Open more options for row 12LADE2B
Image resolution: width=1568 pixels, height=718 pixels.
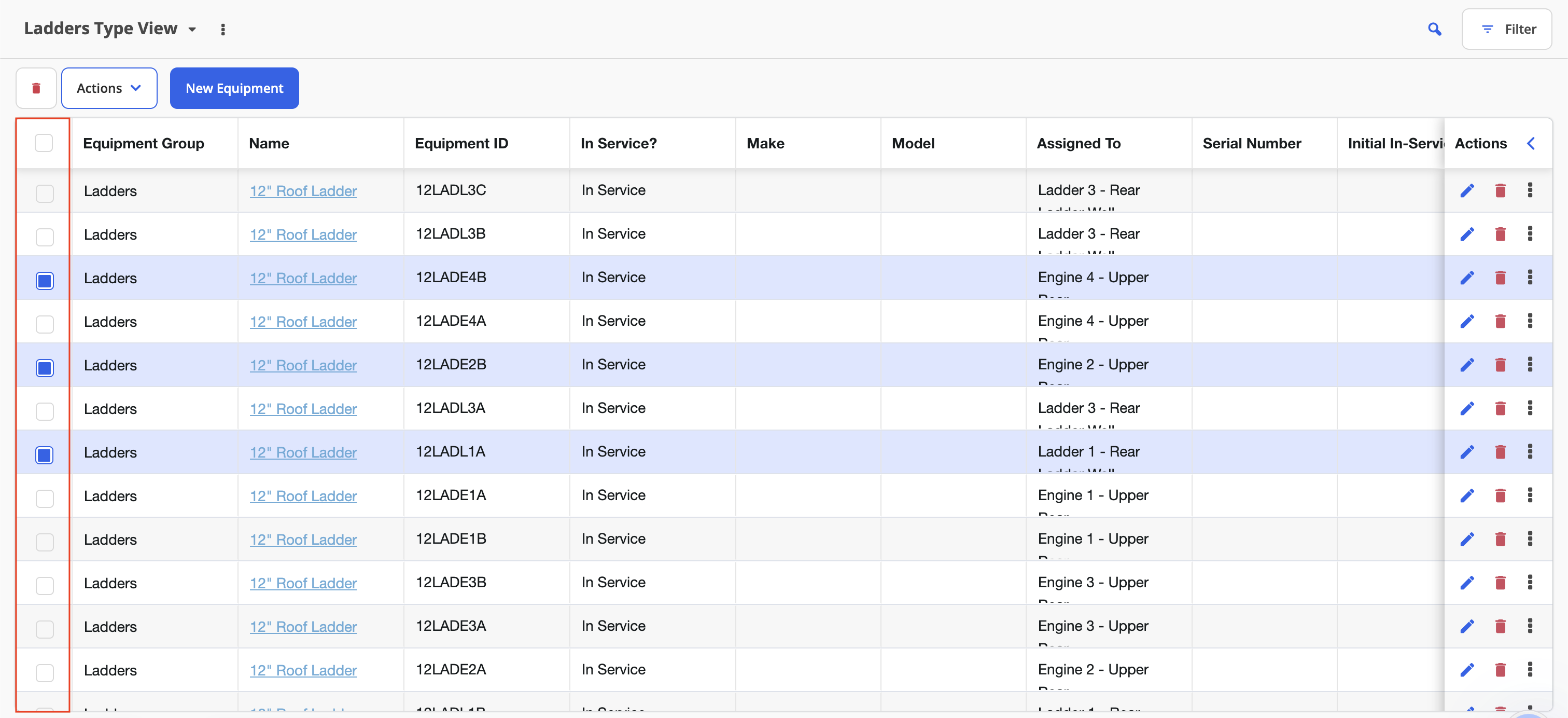point(1530,364)
